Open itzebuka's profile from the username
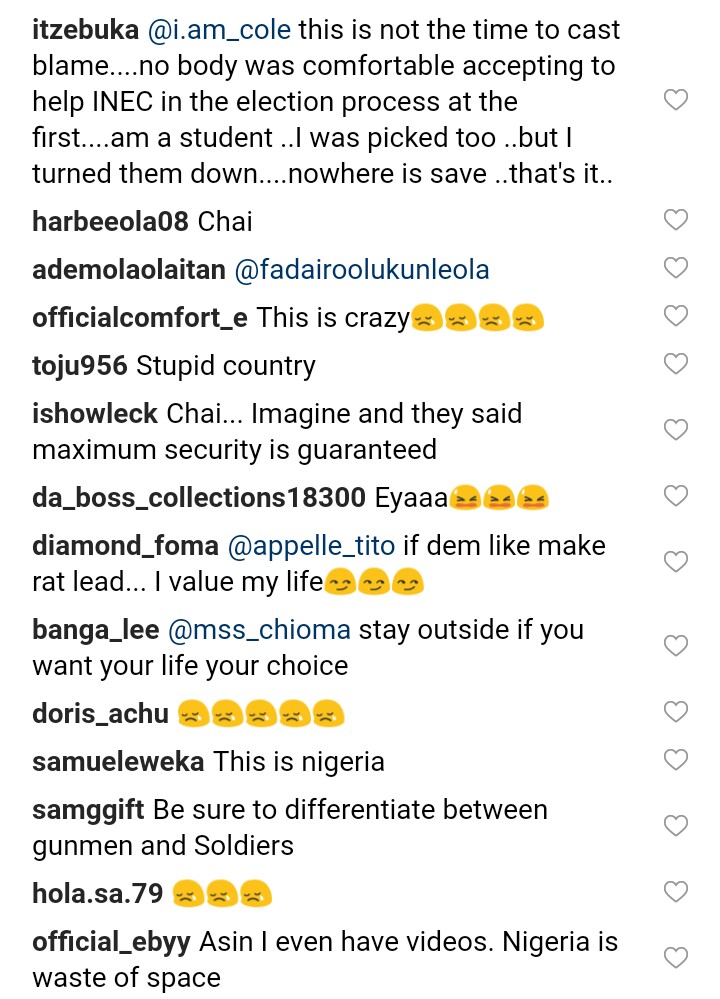Viewport: 720px width, 999px height. tap(85, 30)
